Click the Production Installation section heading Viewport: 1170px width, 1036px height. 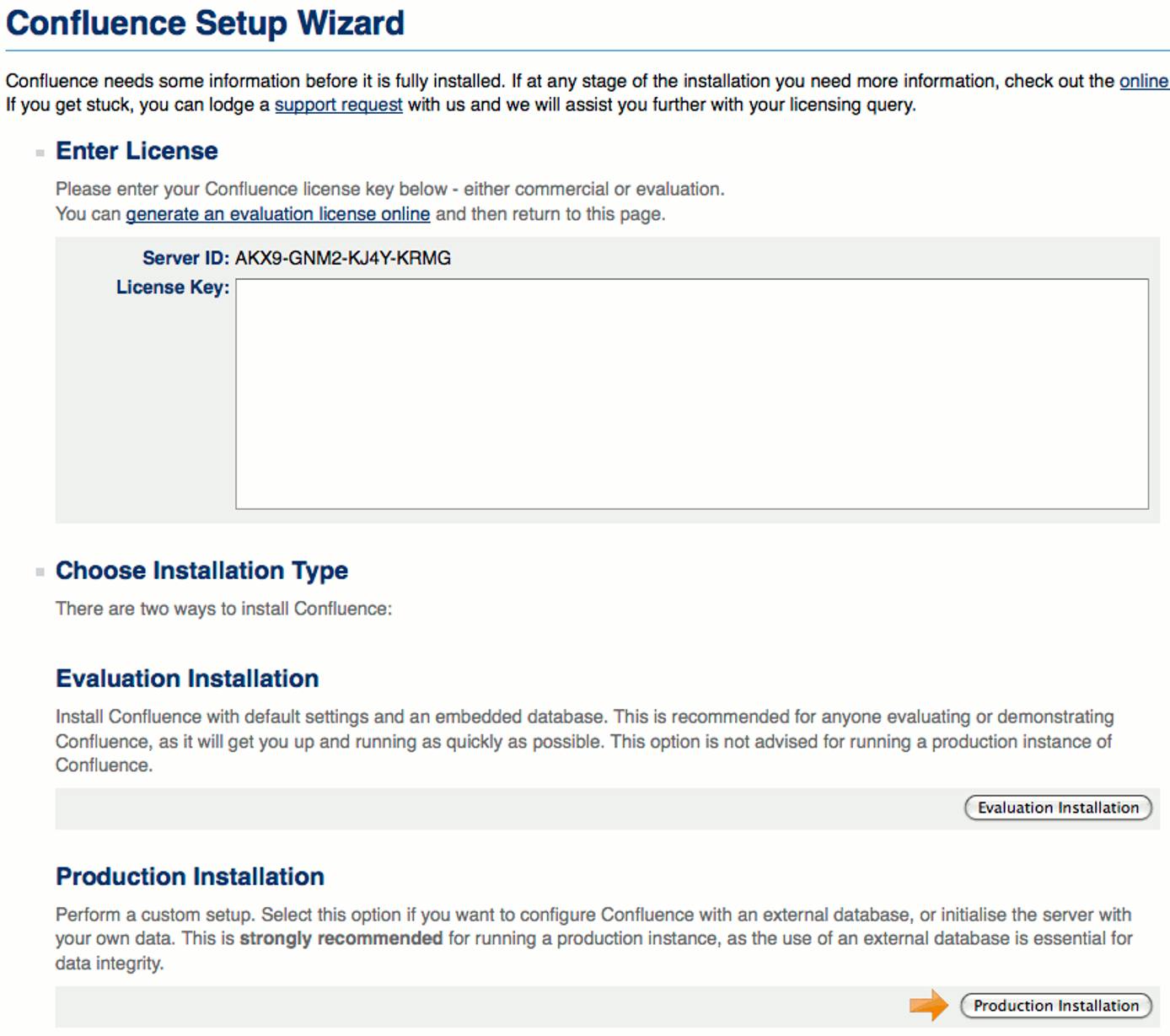click(x=189, y=877)
